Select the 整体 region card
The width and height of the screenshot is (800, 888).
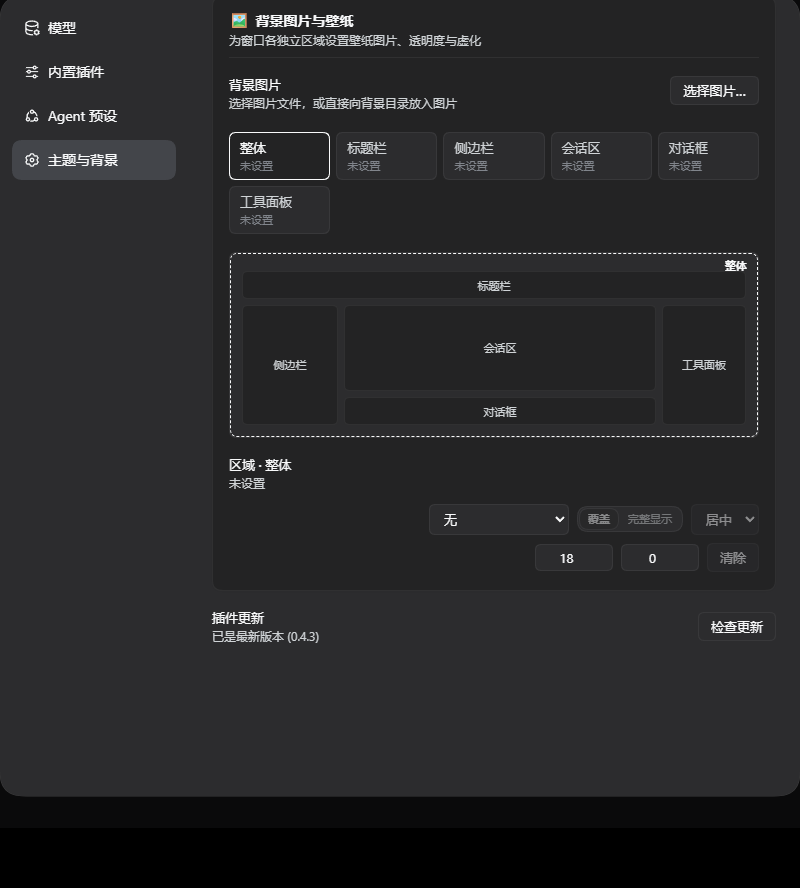click(279, 156)
